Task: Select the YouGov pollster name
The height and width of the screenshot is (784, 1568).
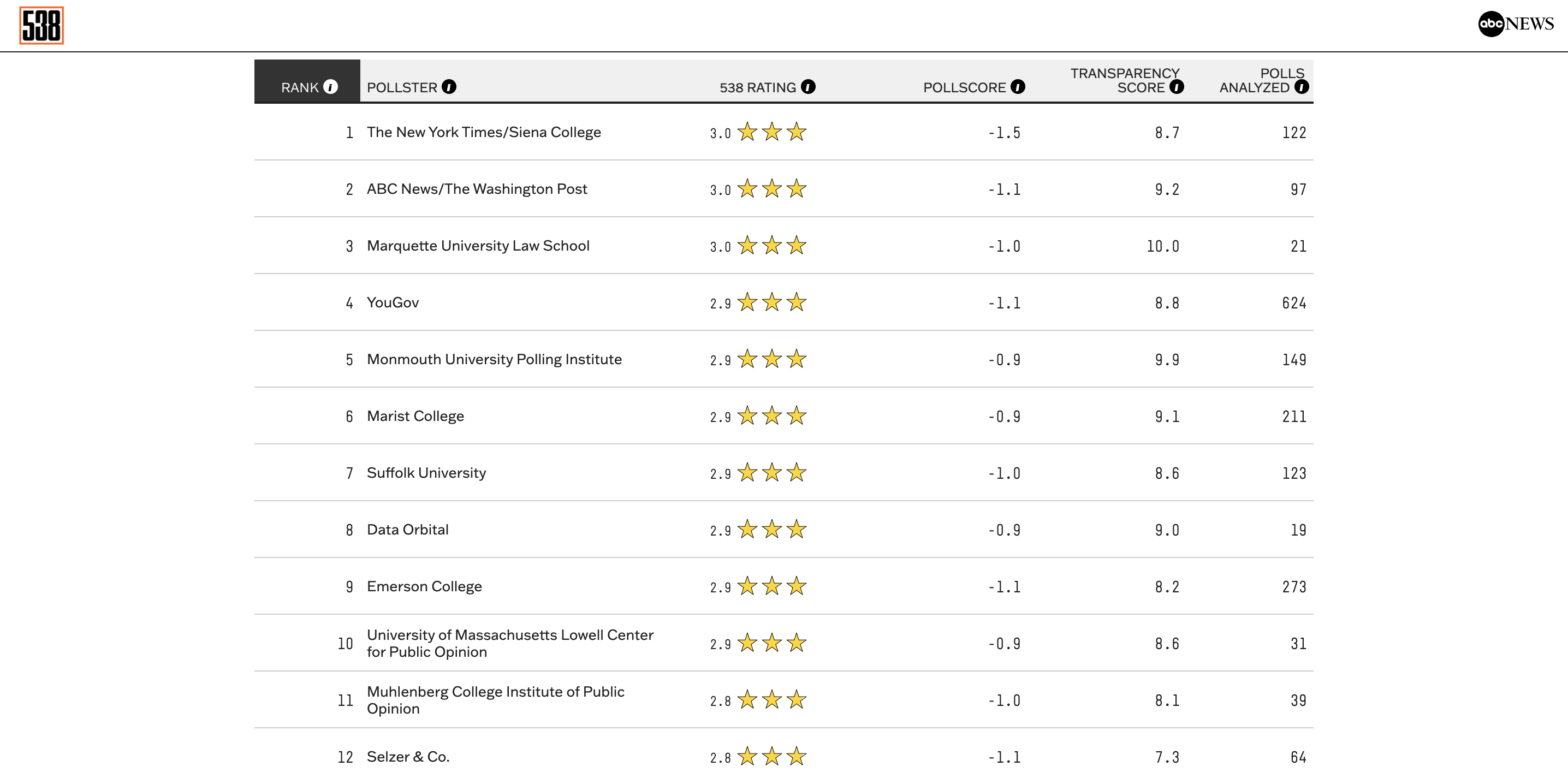Action: [x=393, y=302]
